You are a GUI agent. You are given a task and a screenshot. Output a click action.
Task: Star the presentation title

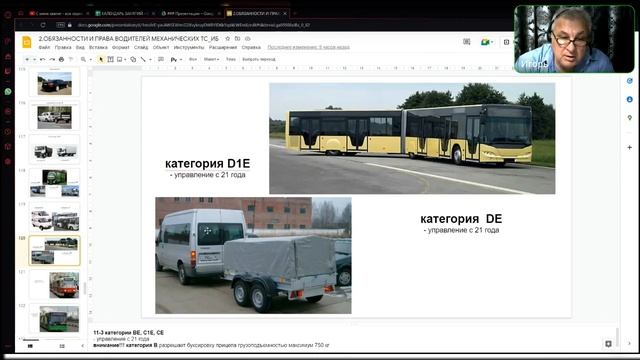coord(228,39)
